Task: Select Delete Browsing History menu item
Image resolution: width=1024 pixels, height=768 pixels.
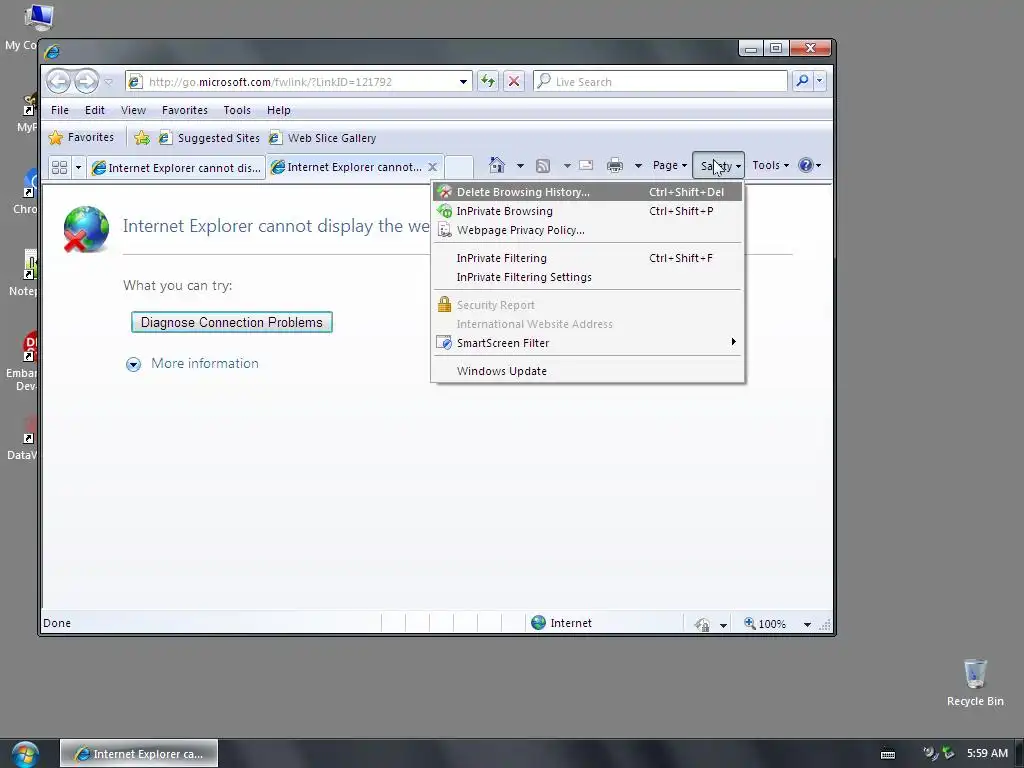Action: 587,192
